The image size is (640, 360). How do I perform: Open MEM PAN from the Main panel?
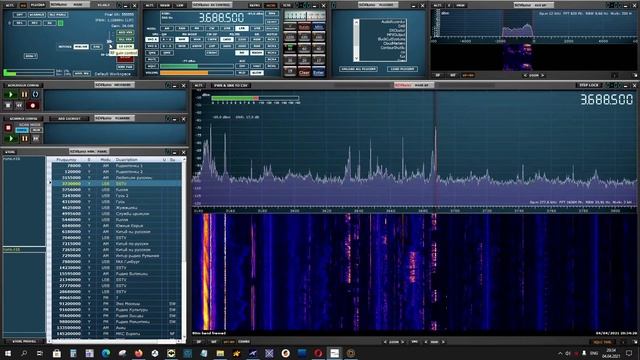click(x=125, y=67)
